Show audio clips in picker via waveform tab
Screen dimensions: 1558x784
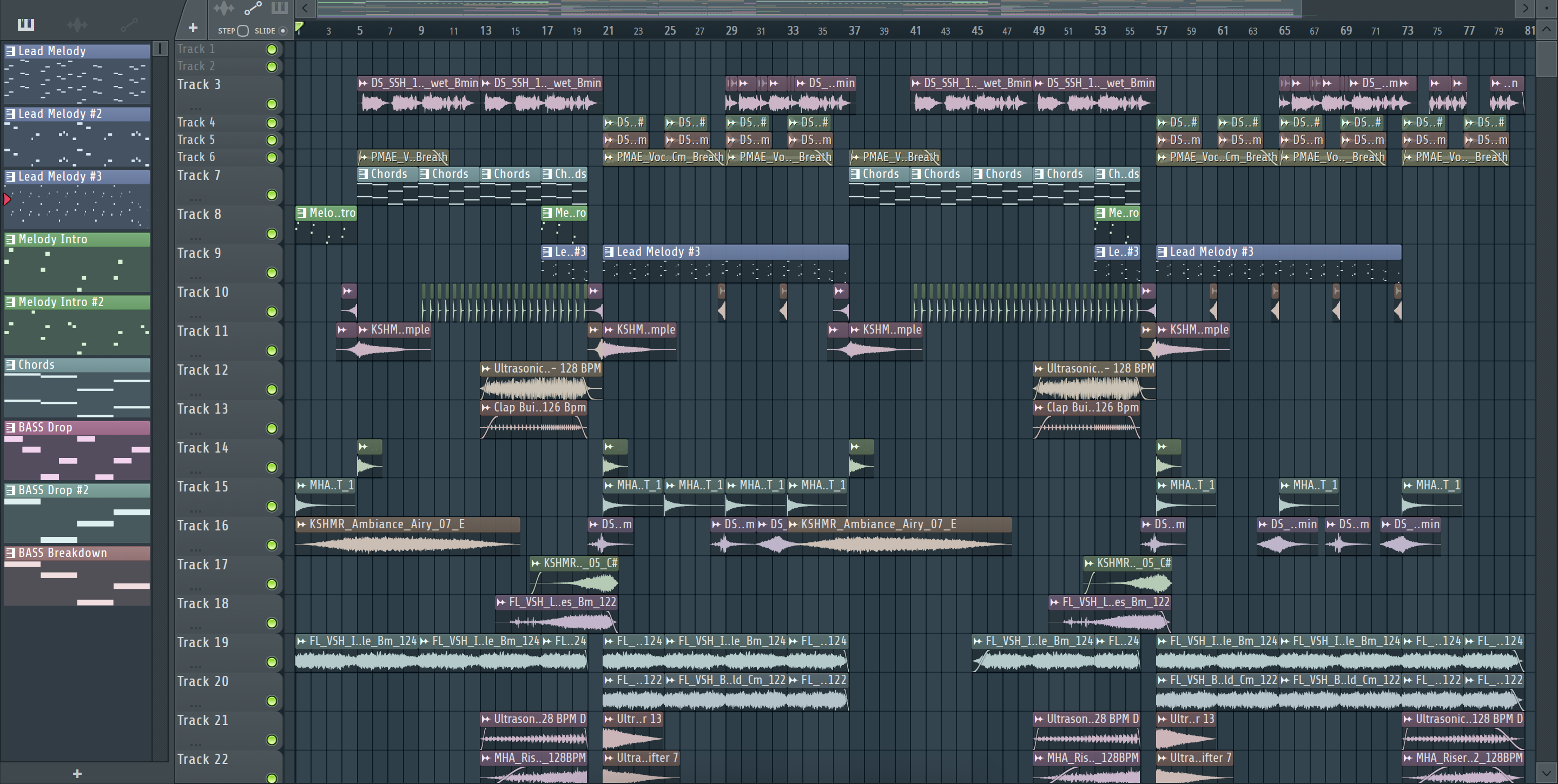[77, 24]
